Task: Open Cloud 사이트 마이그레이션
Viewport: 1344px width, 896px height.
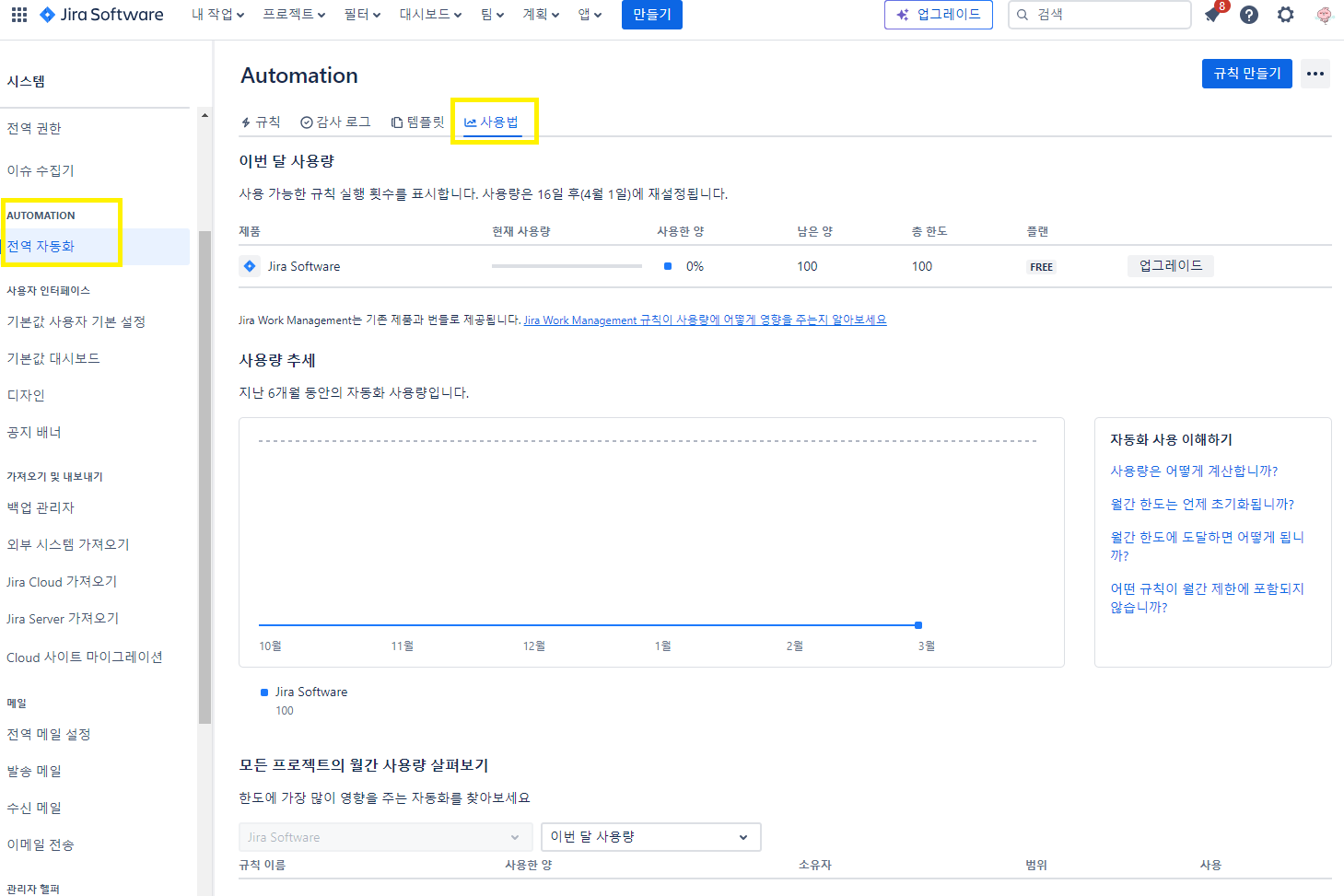Action: pos(85,657)
